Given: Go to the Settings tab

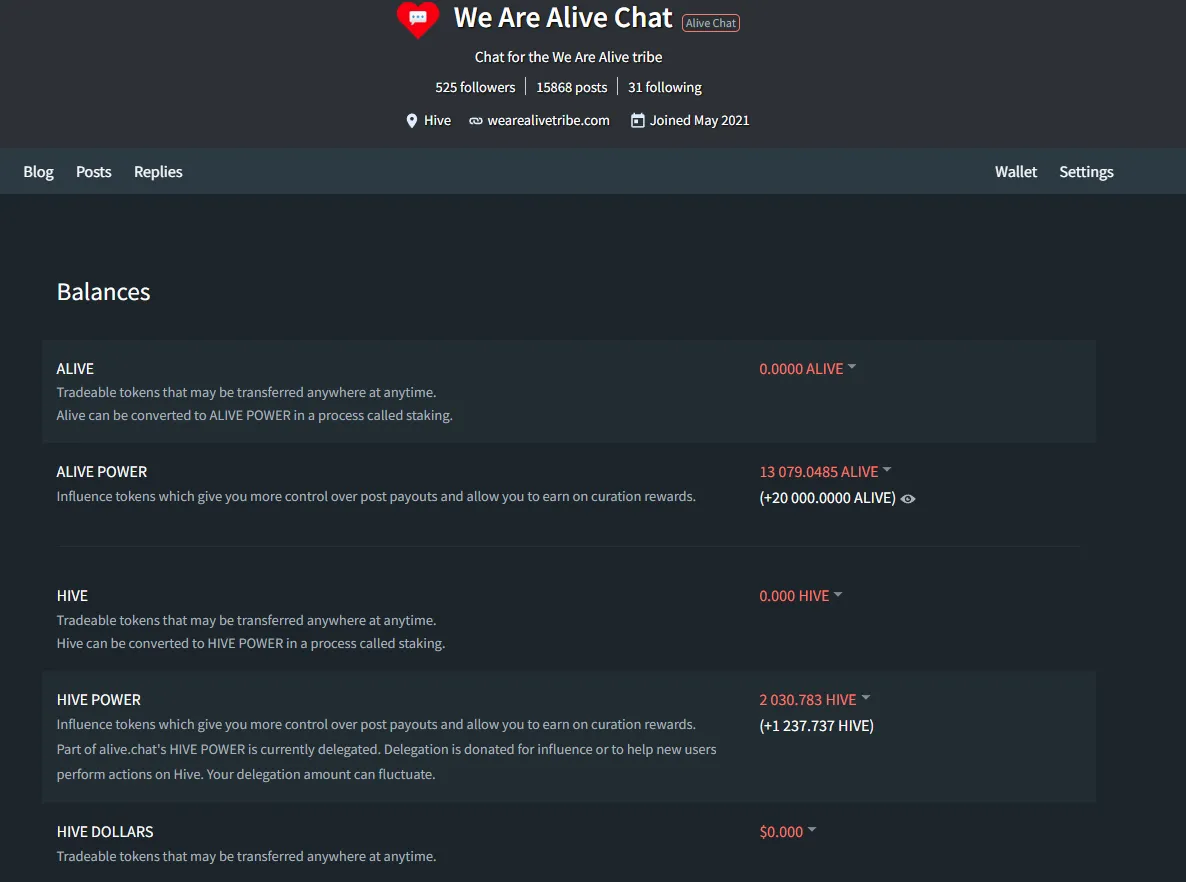Looking at the screenshot, I should pyautogui.click(x=1086, y=172).
